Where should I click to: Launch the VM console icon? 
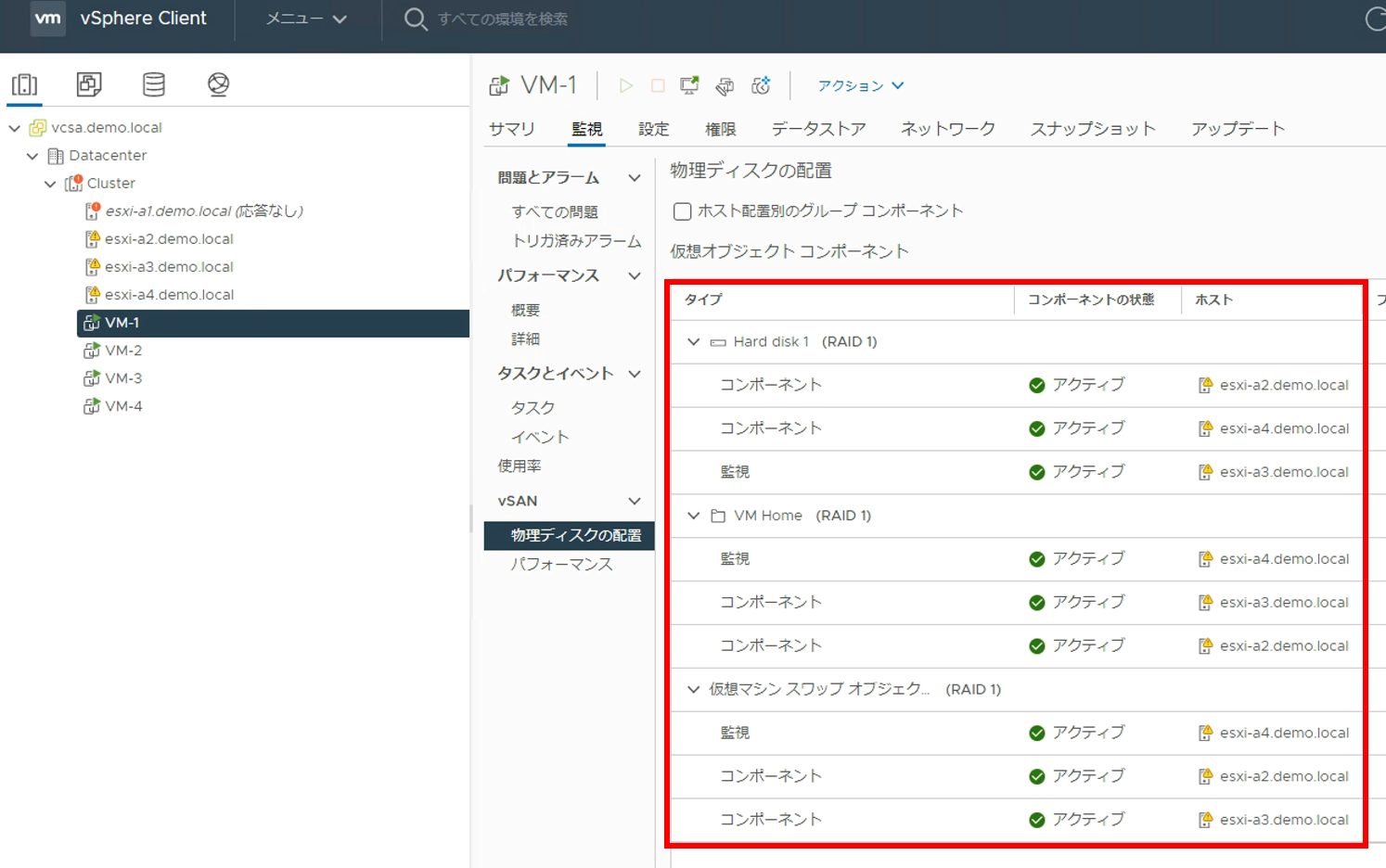point(689,85)
